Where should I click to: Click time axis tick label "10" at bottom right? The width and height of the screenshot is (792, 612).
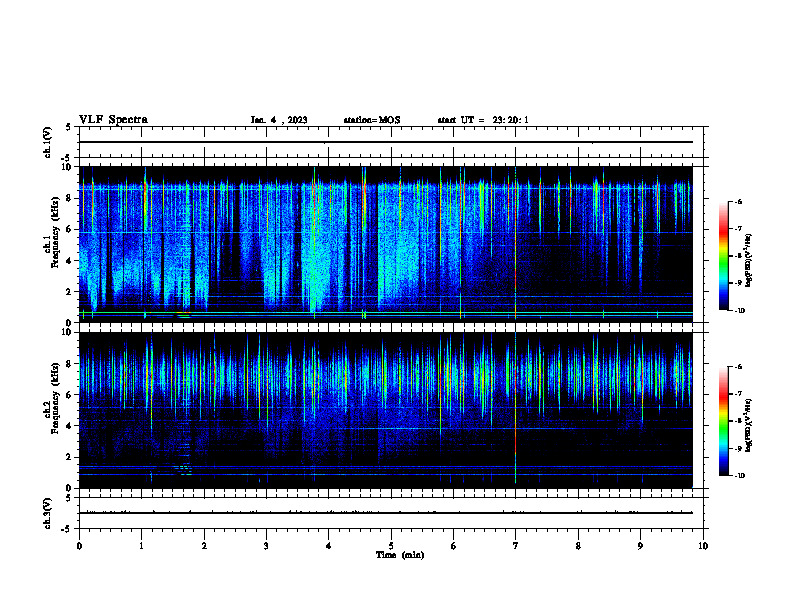click(703, 546)
